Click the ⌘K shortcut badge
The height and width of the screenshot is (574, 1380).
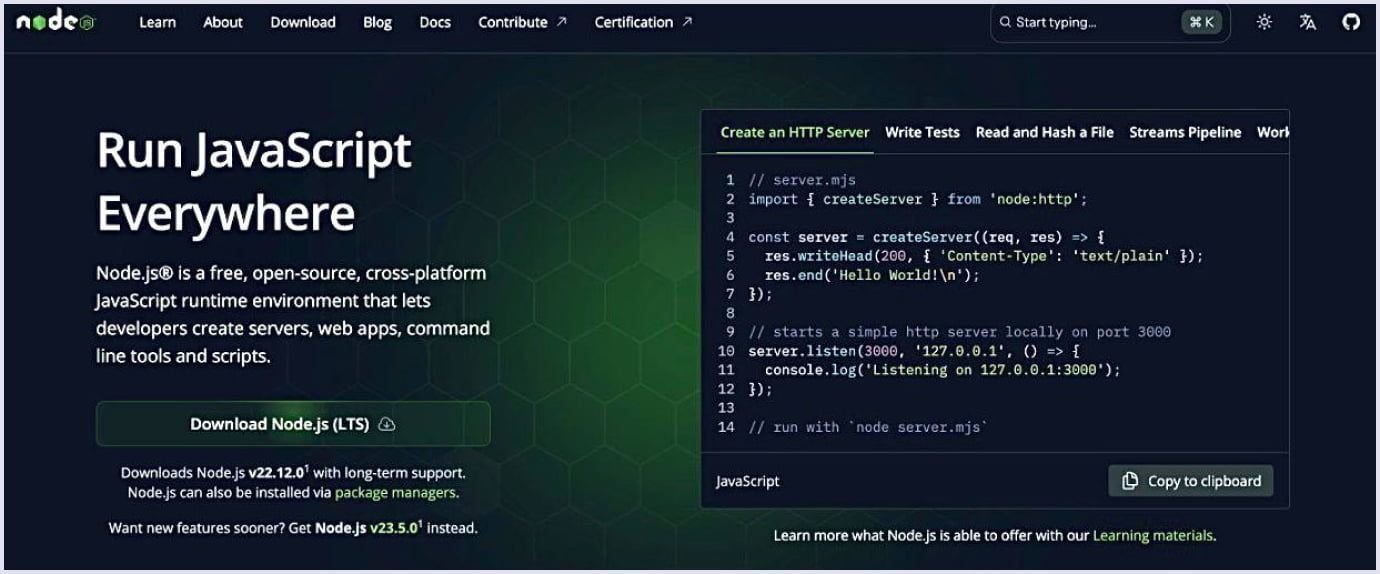[x=1201, y=22]
